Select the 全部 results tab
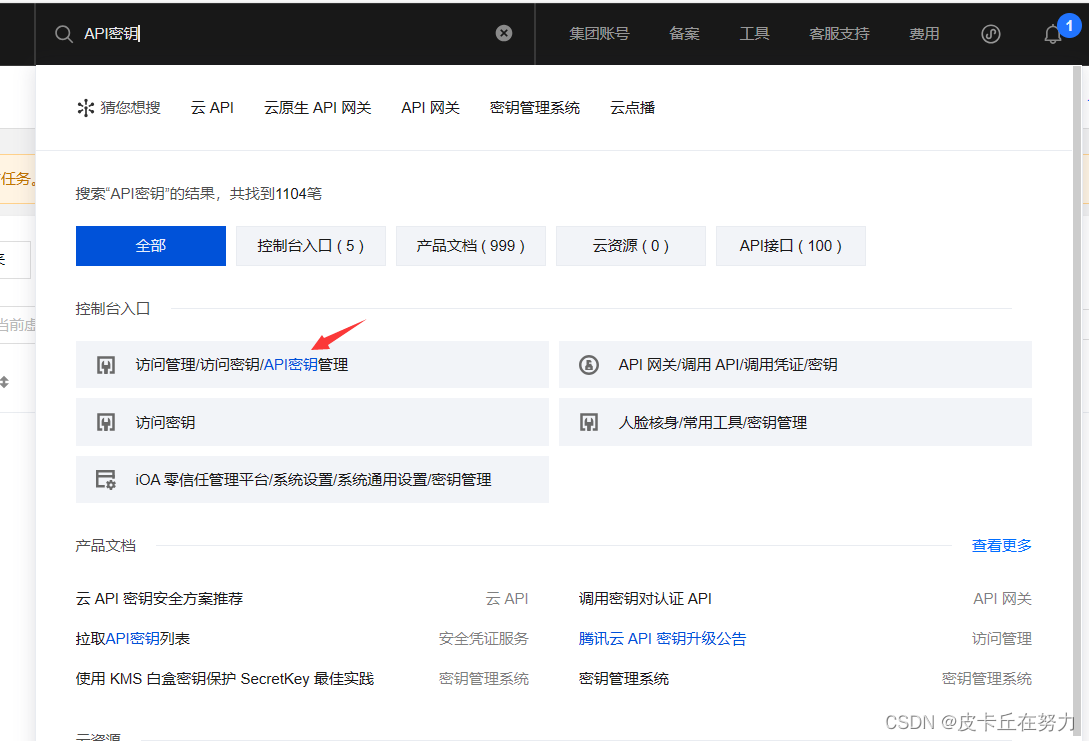1089x741 pixels. [x=151, y=246]
